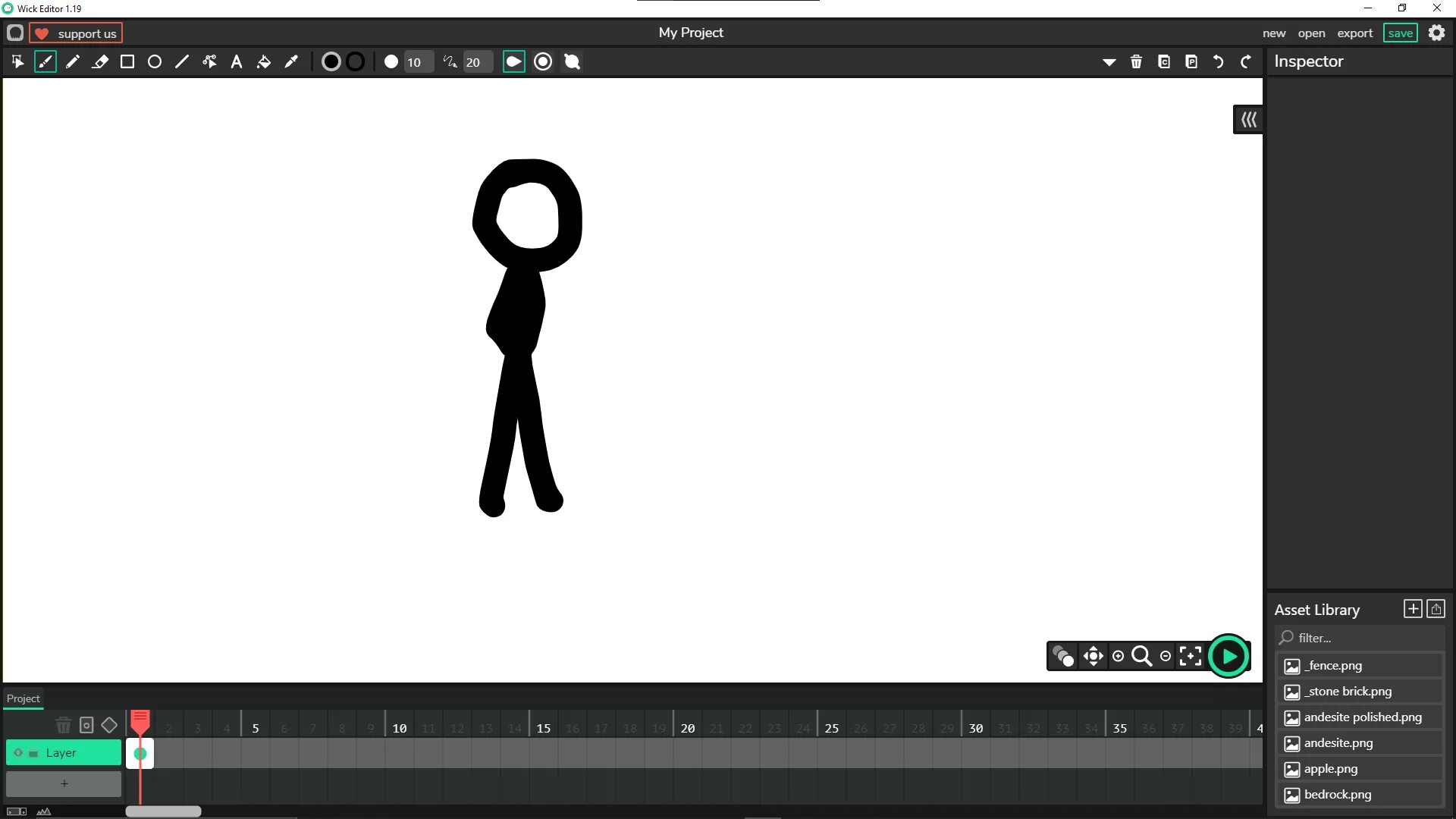Click the green save button

1400,33
